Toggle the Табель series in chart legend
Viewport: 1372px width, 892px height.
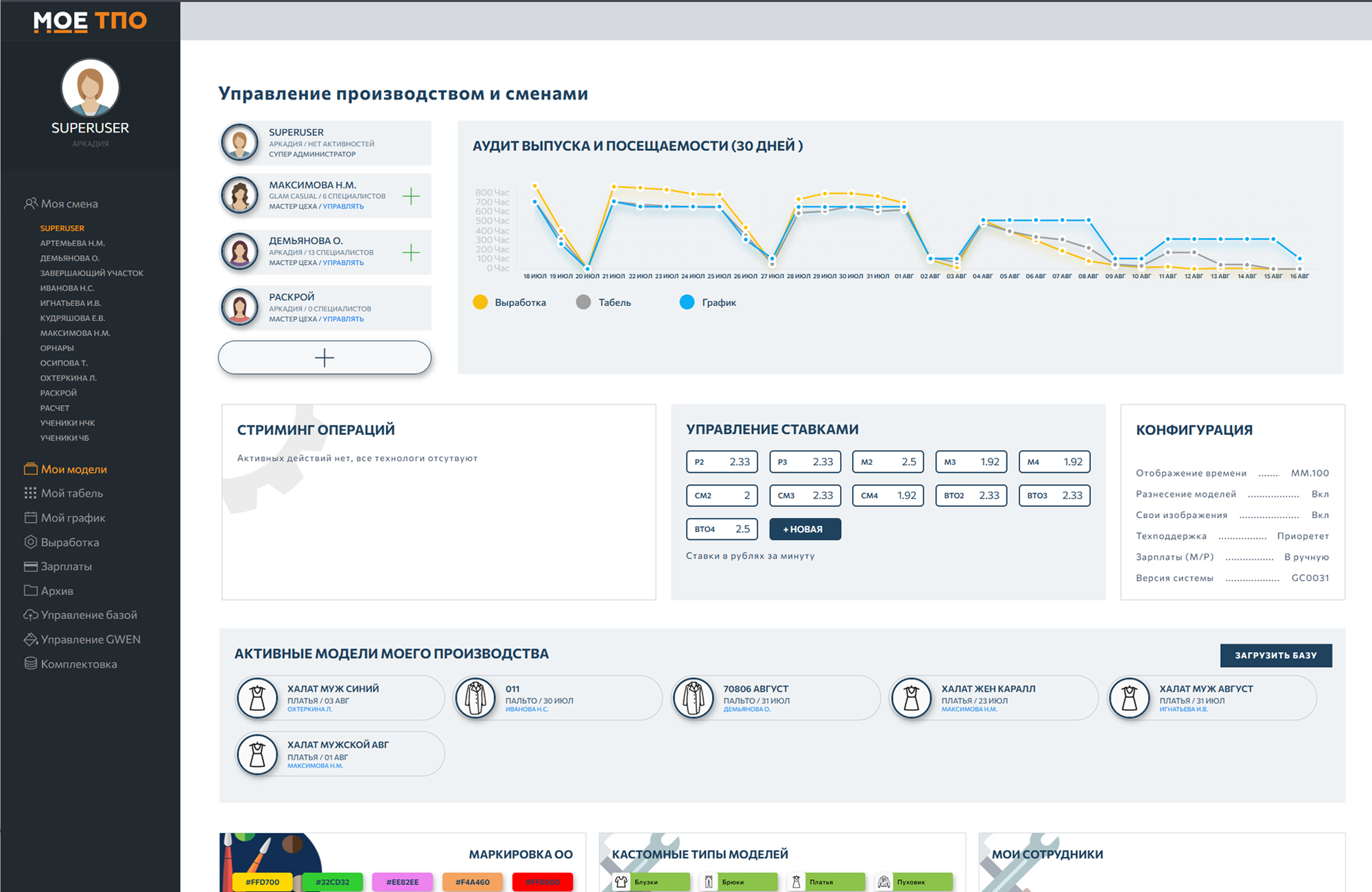[604, 303]
